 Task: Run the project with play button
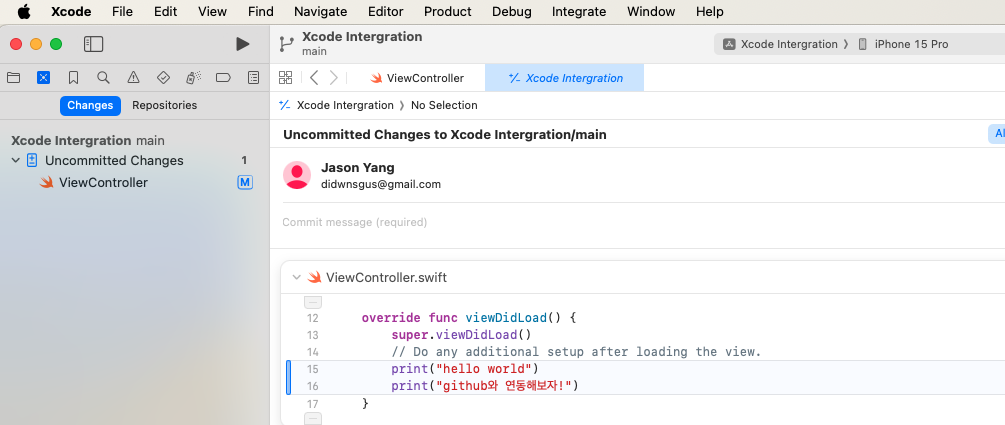tap(242, 44)
